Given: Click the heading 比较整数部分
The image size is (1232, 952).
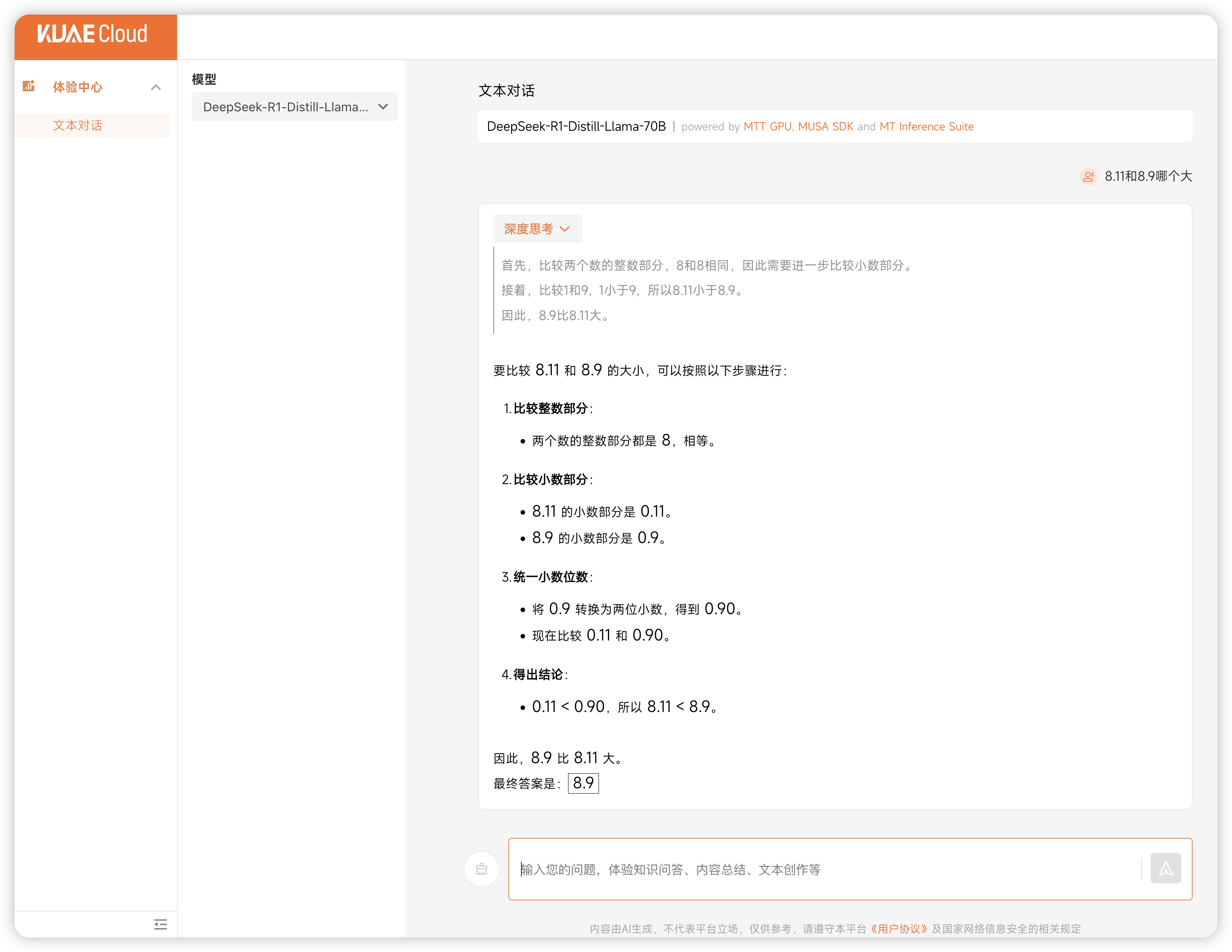Looking at the screenshot, I should 551,408.
